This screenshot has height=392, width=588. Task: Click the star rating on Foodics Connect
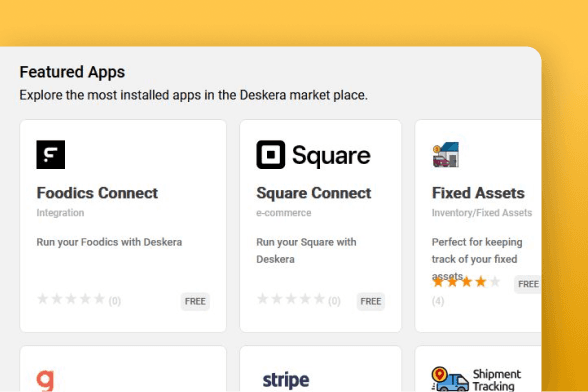[71, 299]
